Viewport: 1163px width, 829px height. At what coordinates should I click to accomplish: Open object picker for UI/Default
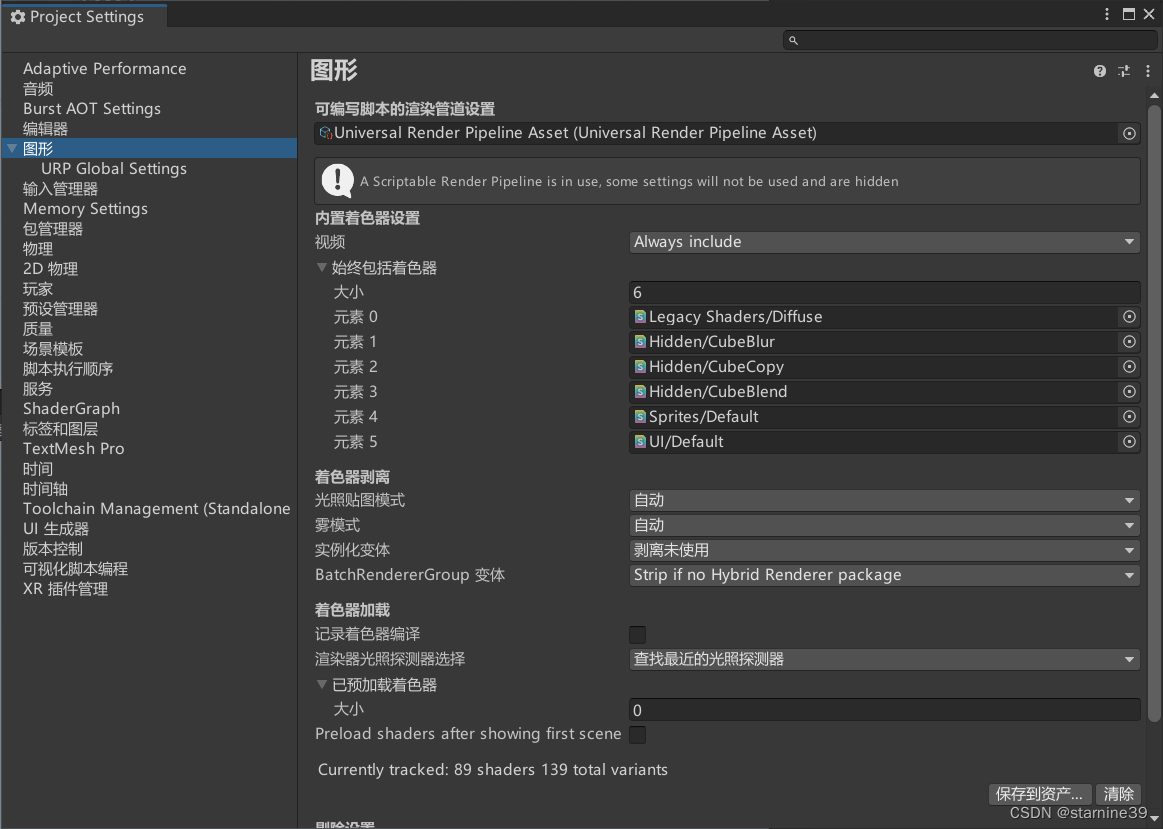coord(1129,442)
